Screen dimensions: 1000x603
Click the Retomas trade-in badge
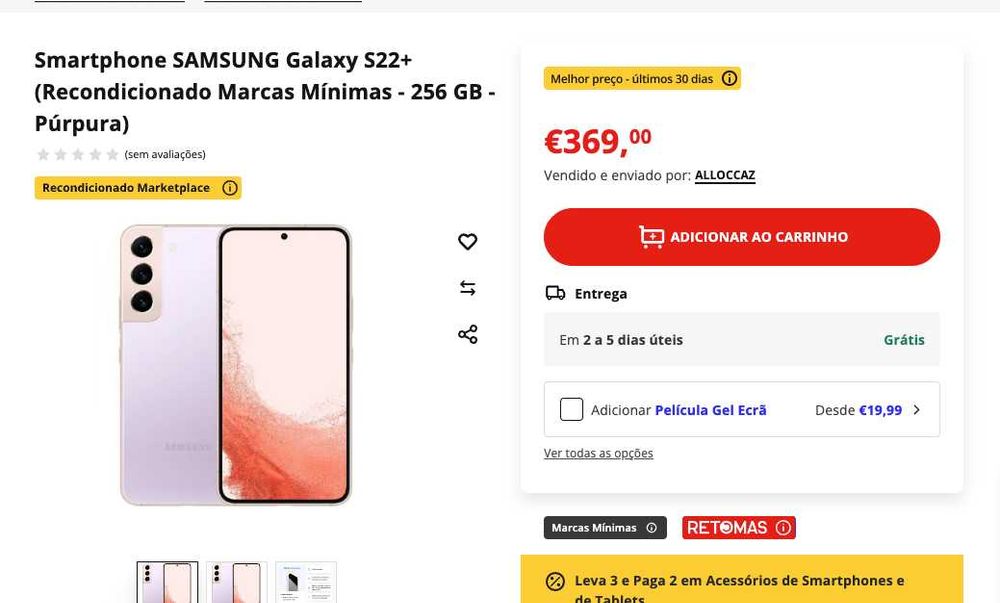pos(727,528)
